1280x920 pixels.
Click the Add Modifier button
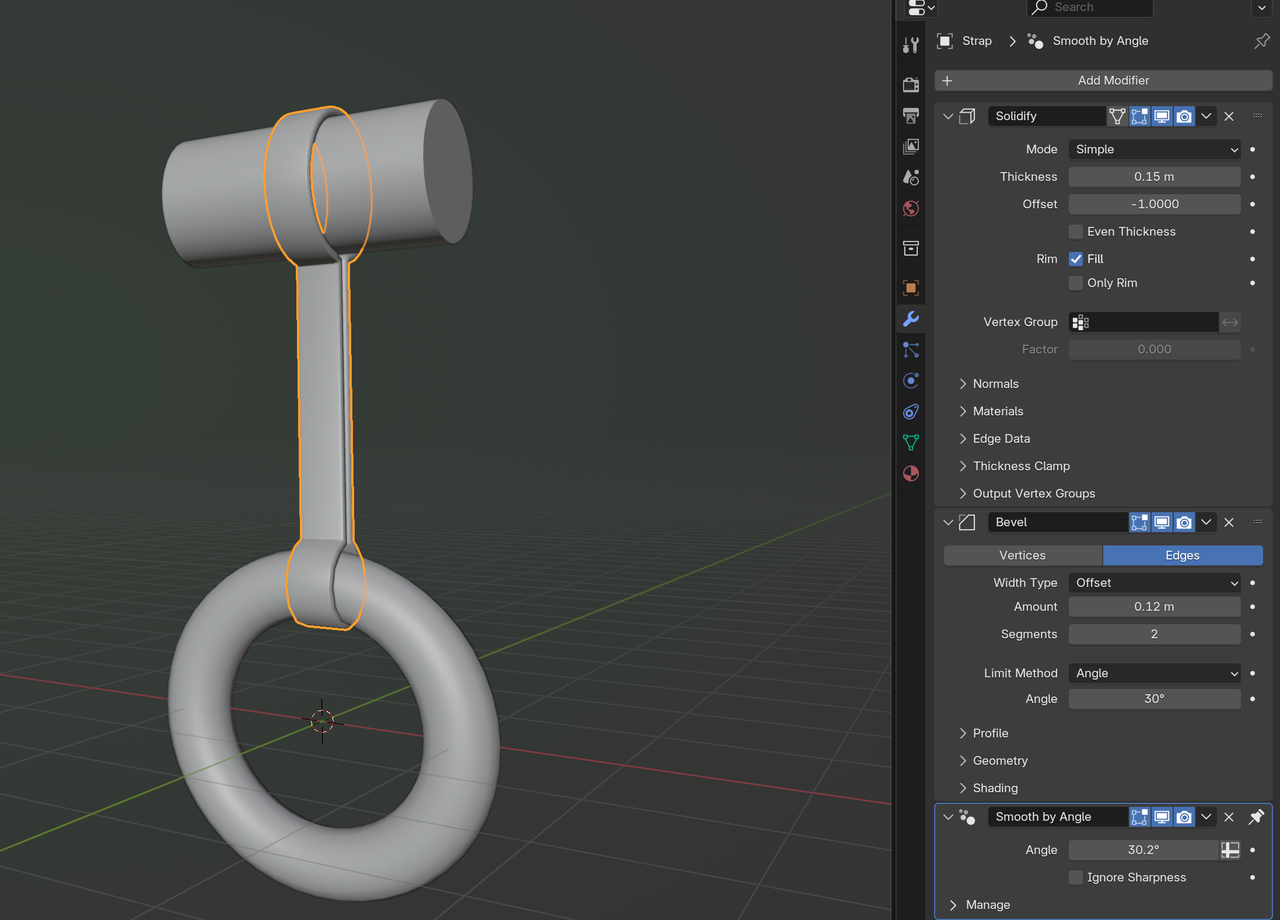click(x=1112, y=80)
